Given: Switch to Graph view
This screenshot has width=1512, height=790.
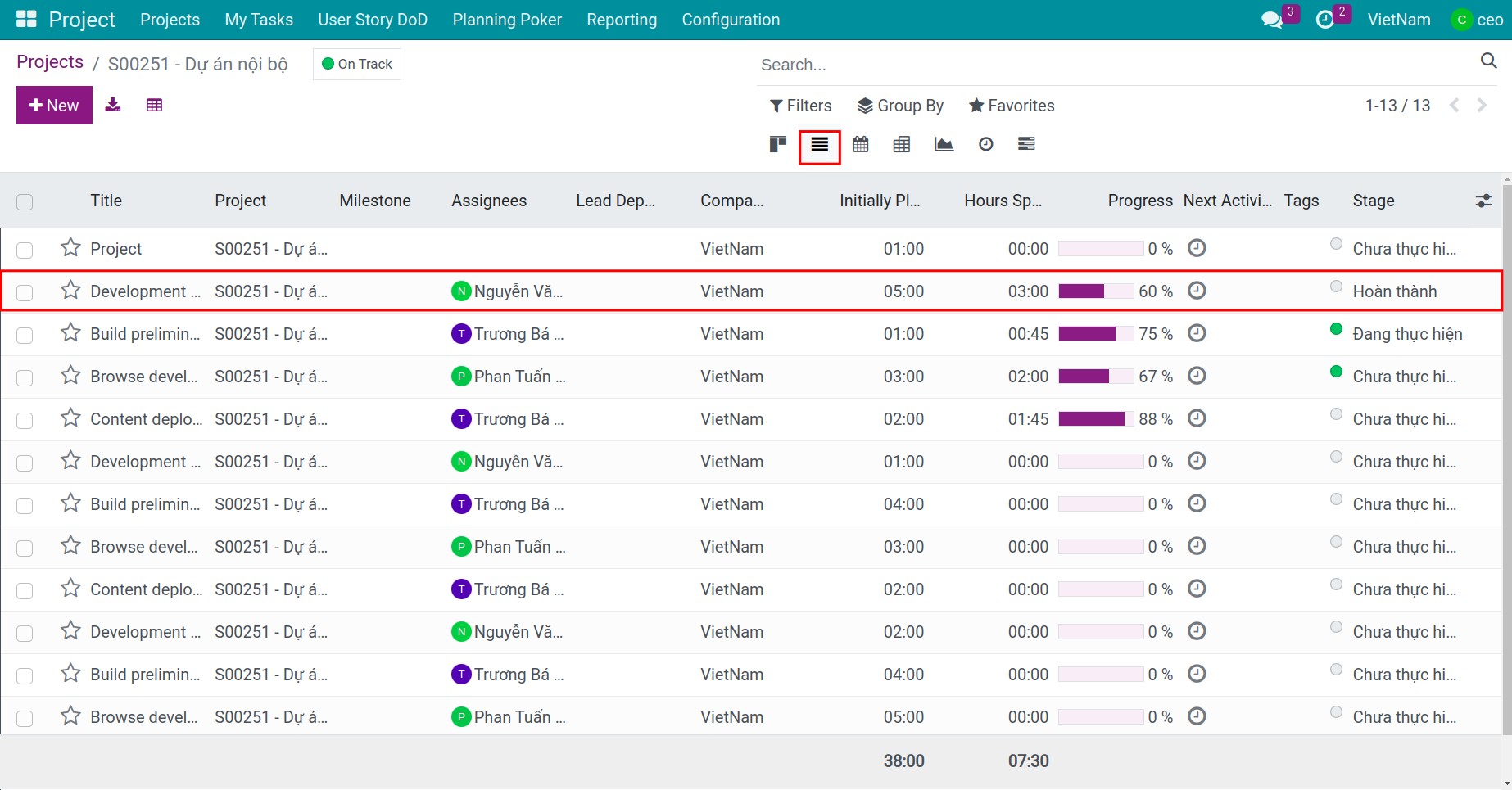Looking at the screenshot, I should [944, 144].
